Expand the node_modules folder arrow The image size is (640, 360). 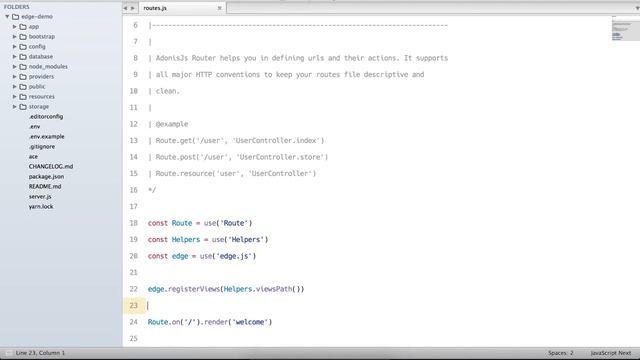click(15, 67)
